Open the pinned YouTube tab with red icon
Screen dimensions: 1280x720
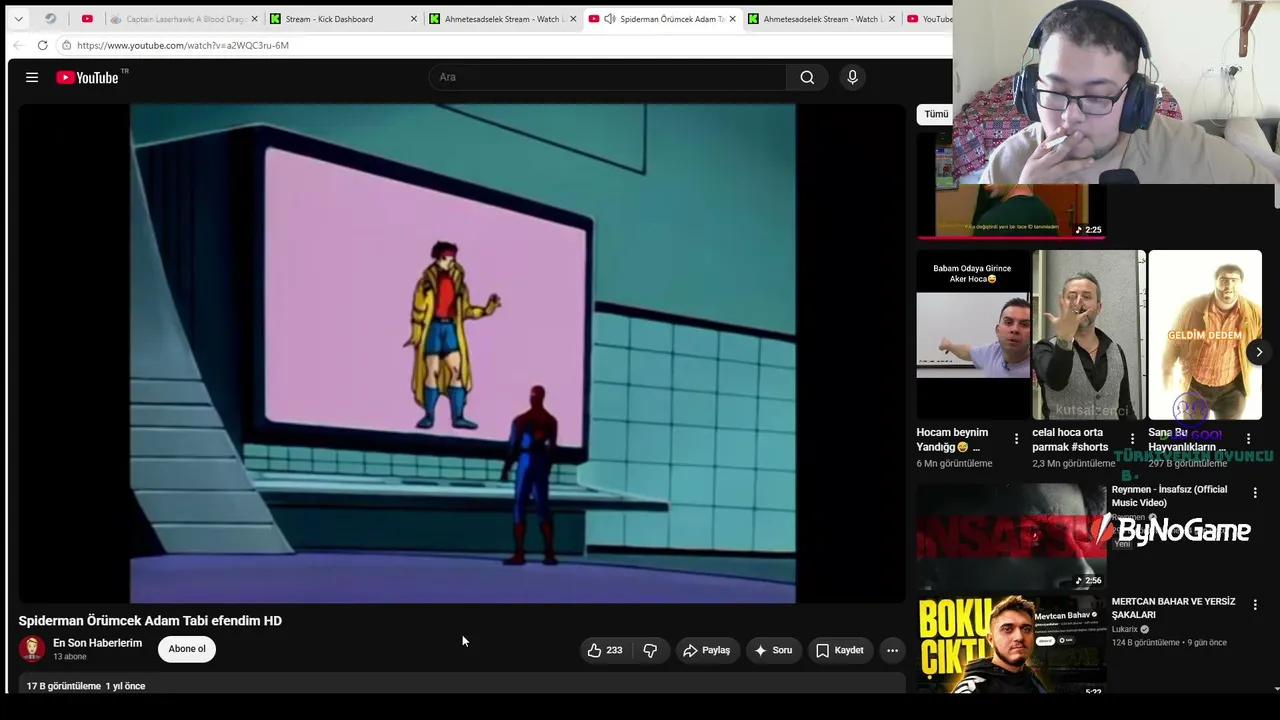(x=87, y=19)
